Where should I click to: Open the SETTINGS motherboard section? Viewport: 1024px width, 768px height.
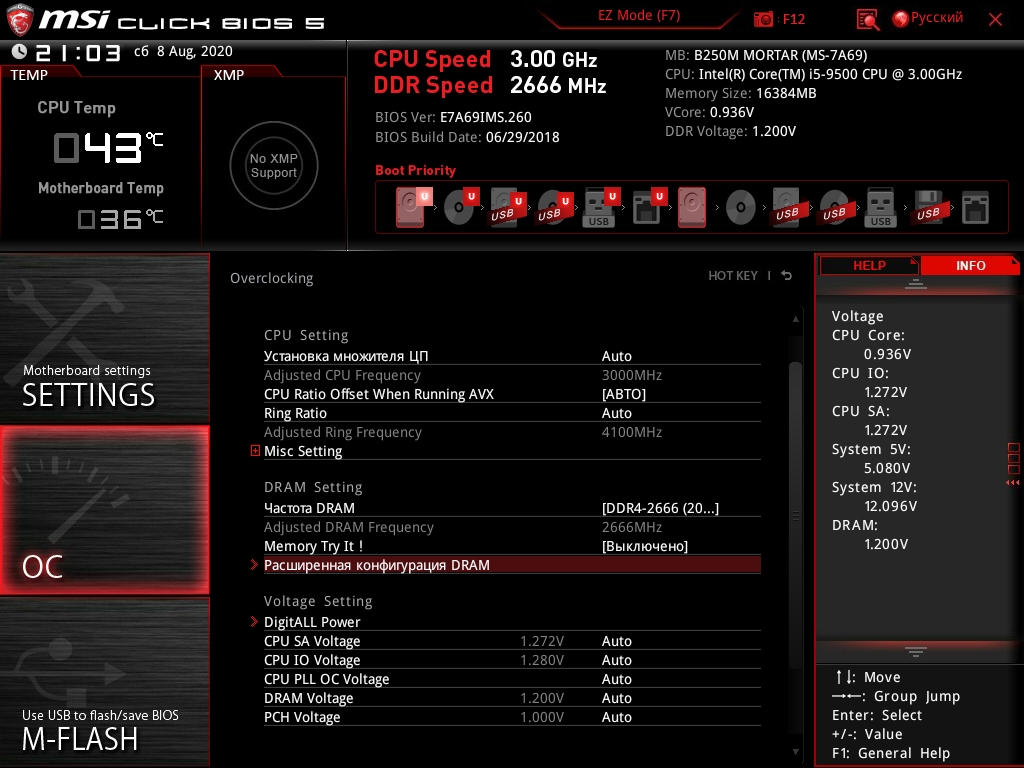coord(104,338)
